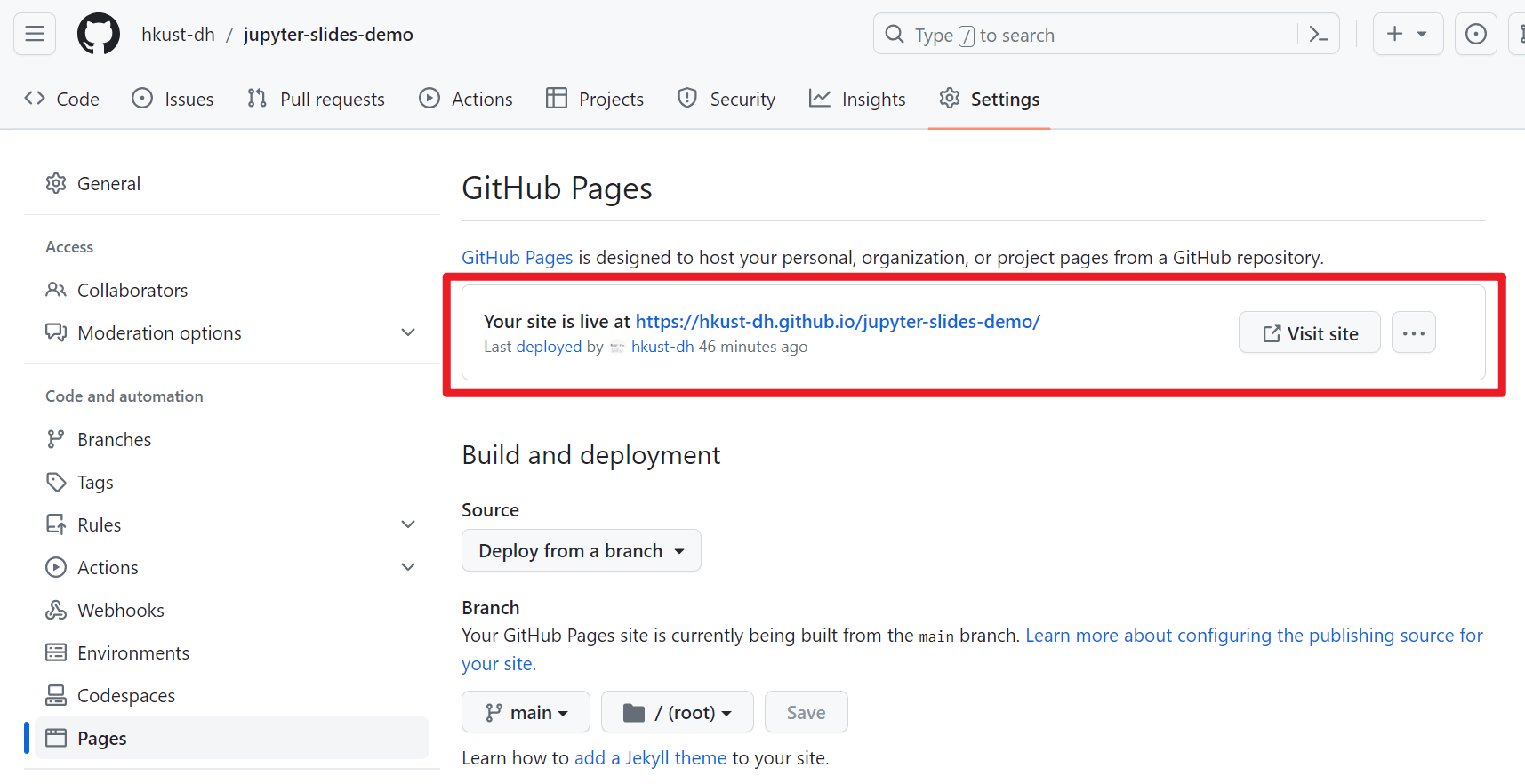The width and height of the screenshot is (1525, 784).
Task: Follow the GitHub Pages documentation link
Action: tap(517, 258)
